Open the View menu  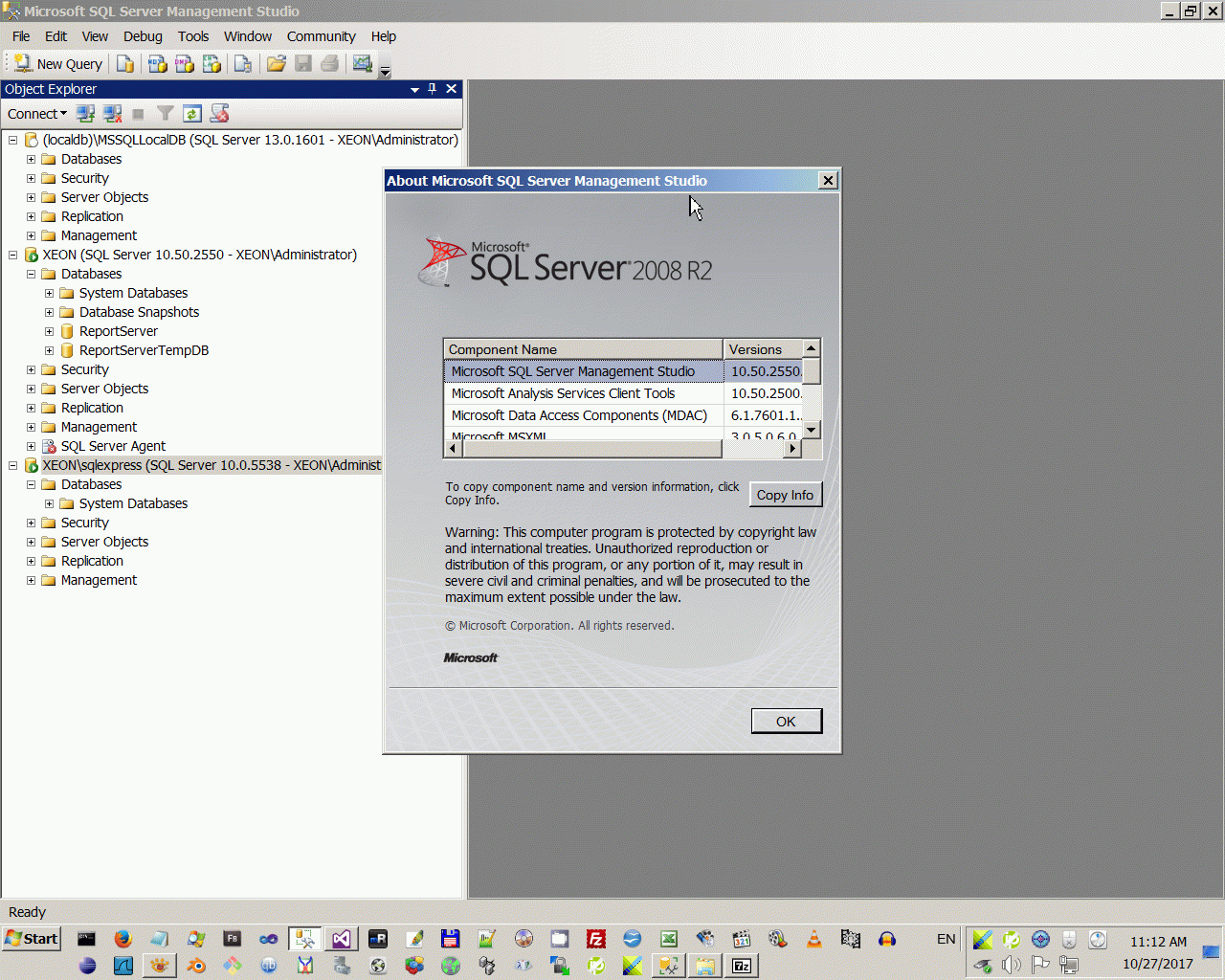(x=95, y=36)
